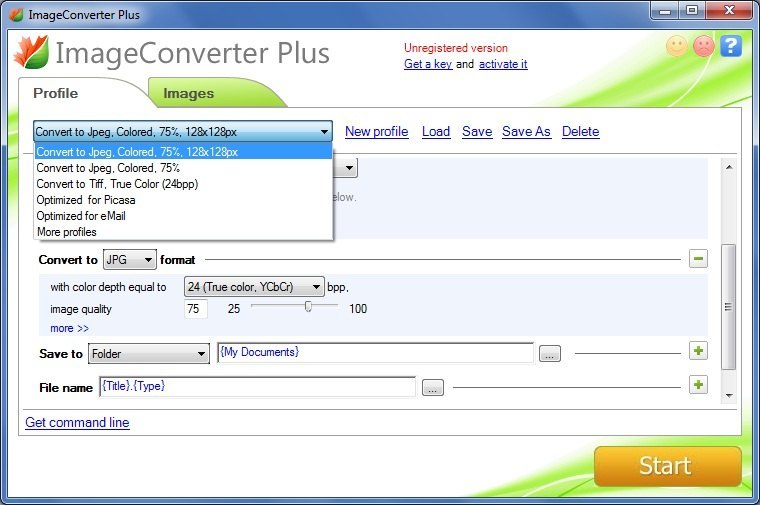Open help with the blue question mark icon

click(x=731, y=46)
